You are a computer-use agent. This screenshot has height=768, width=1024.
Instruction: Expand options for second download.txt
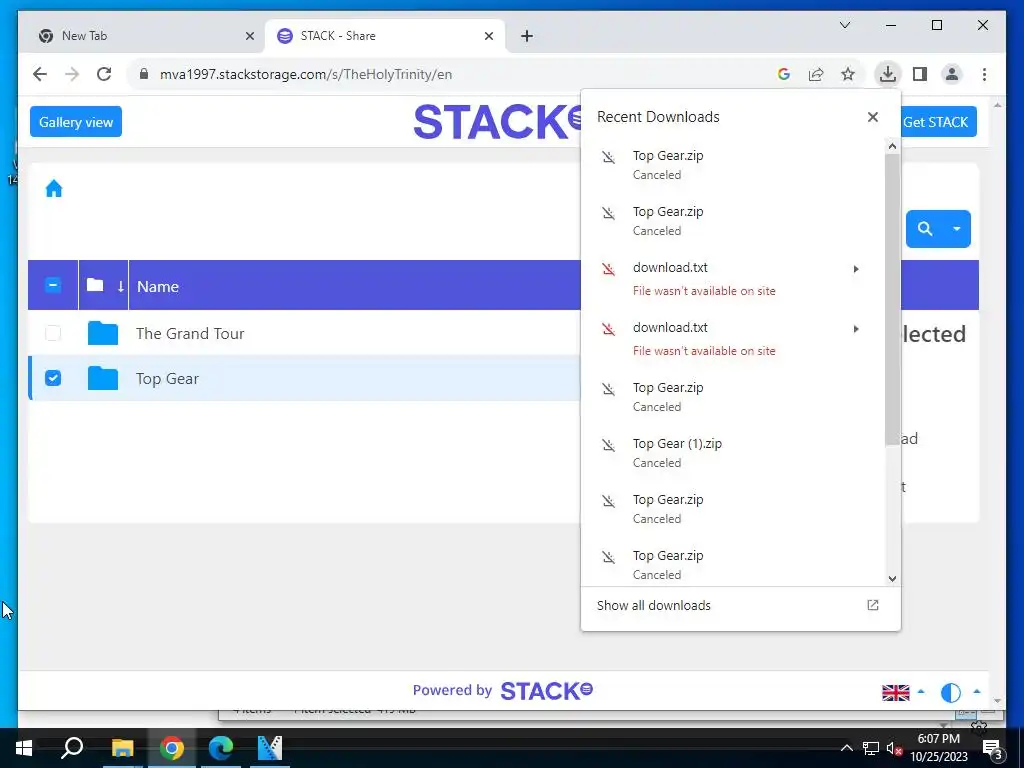pos(856,329)
